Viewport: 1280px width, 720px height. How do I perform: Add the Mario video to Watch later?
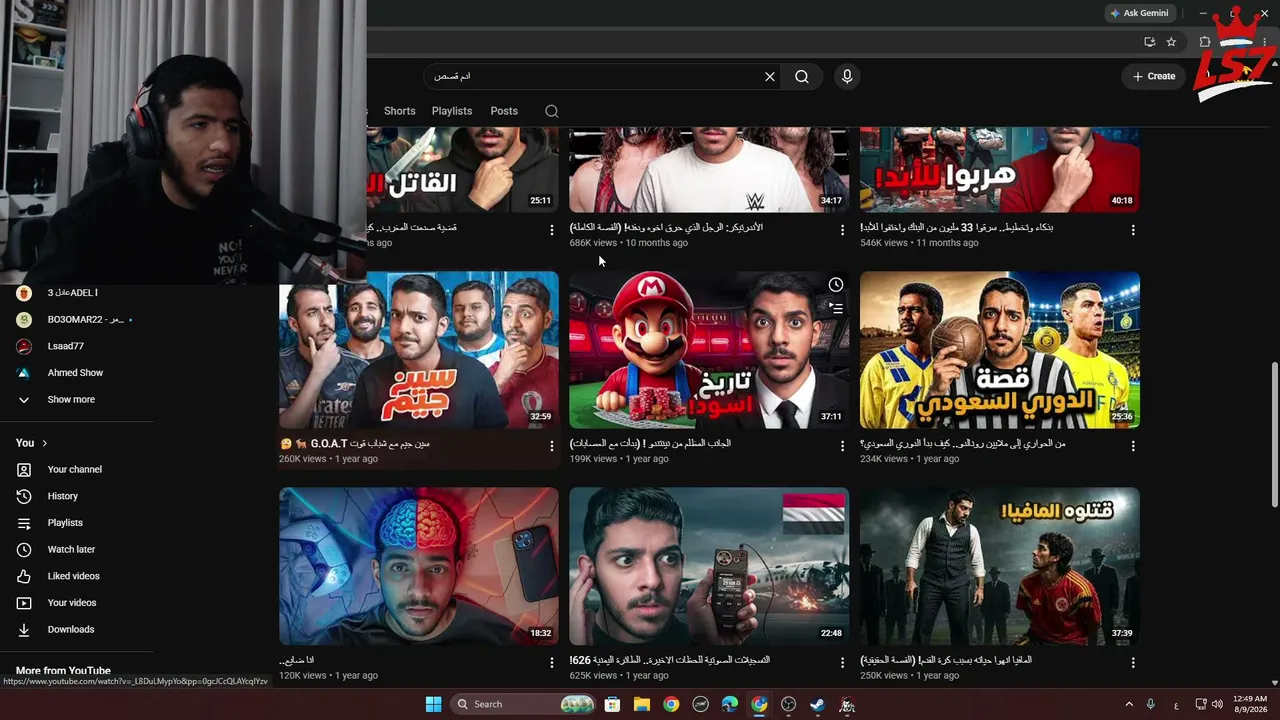(x=836, y=285)
